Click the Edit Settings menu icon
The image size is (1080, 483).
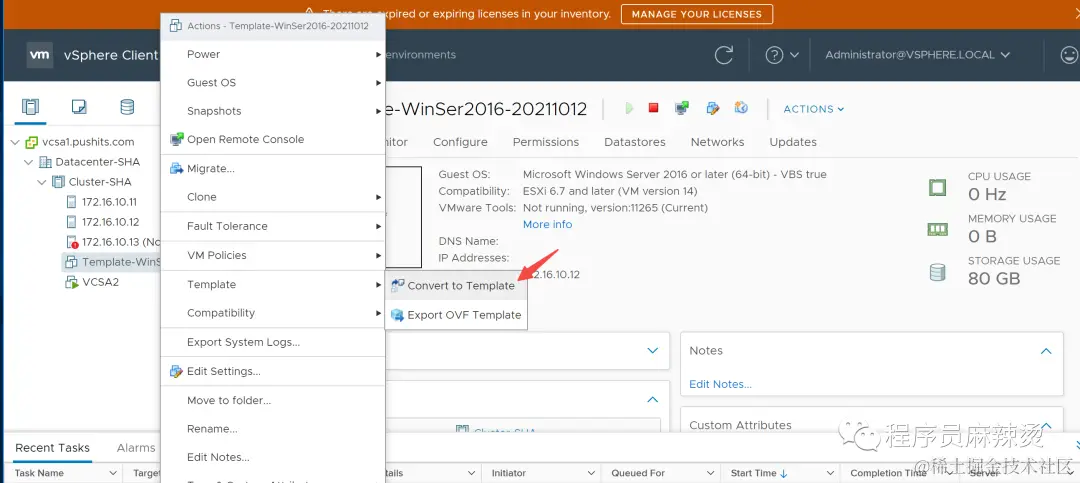[177, 371]
